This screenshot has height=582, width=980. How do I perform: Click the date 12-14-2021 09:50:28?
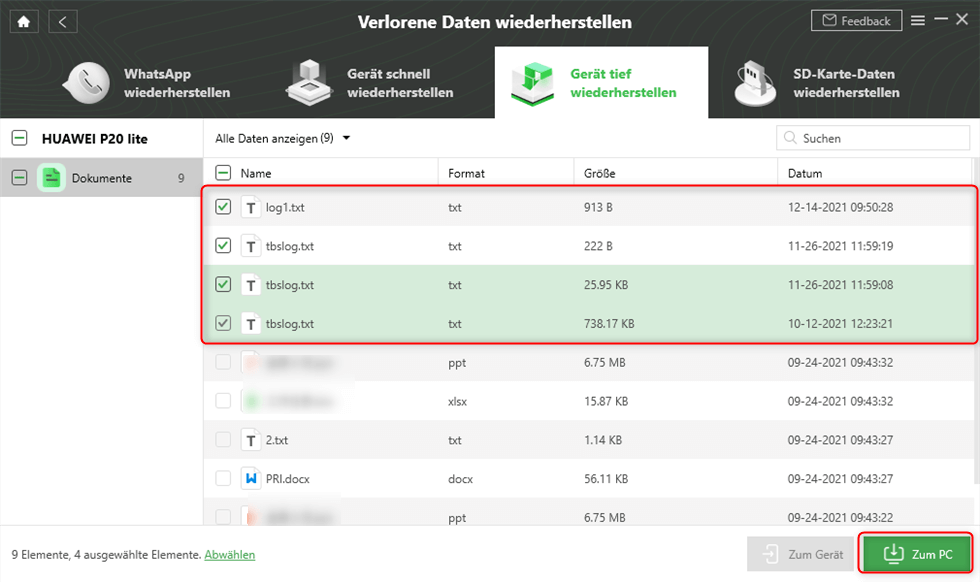coord(840,208)
